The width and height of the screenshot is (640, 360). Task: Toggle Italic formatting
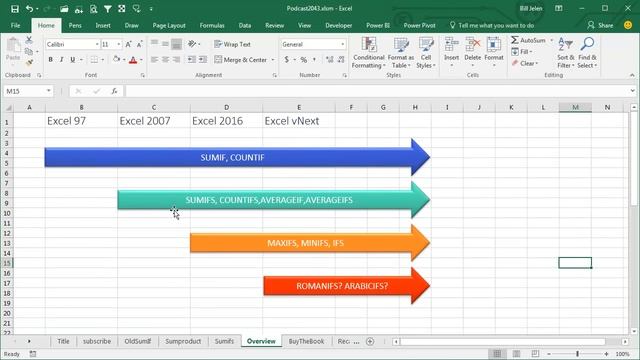click(61, 60)
